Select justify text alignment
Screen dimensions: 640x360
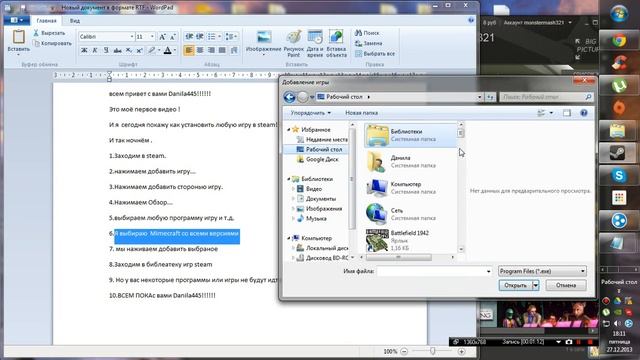point(222,50)
